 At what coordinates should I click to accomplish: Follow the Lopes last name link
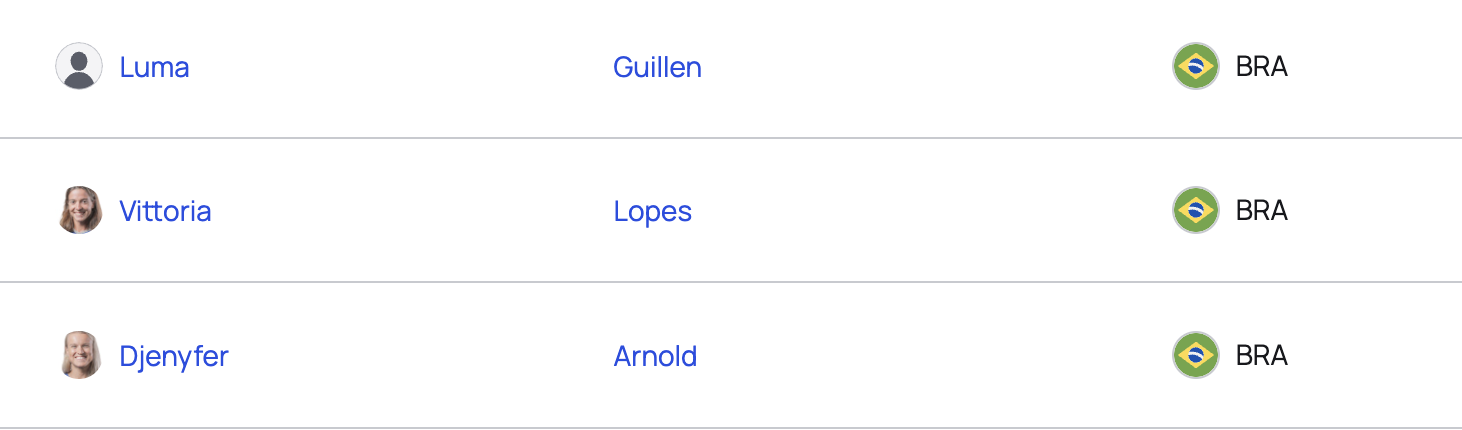(x=653, y=212)
